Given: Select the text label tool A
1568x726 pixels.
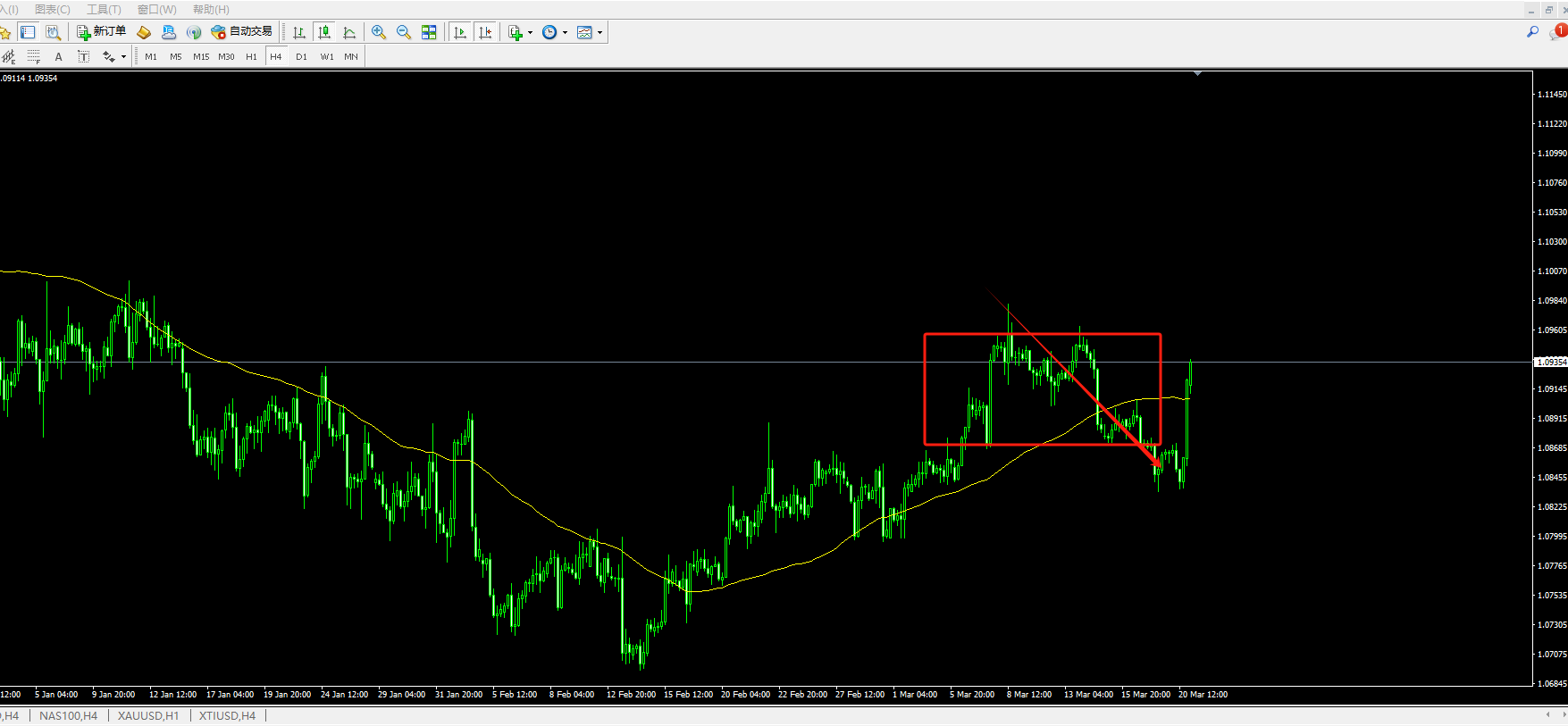Looking at the screenshot, I should (59, 57).
